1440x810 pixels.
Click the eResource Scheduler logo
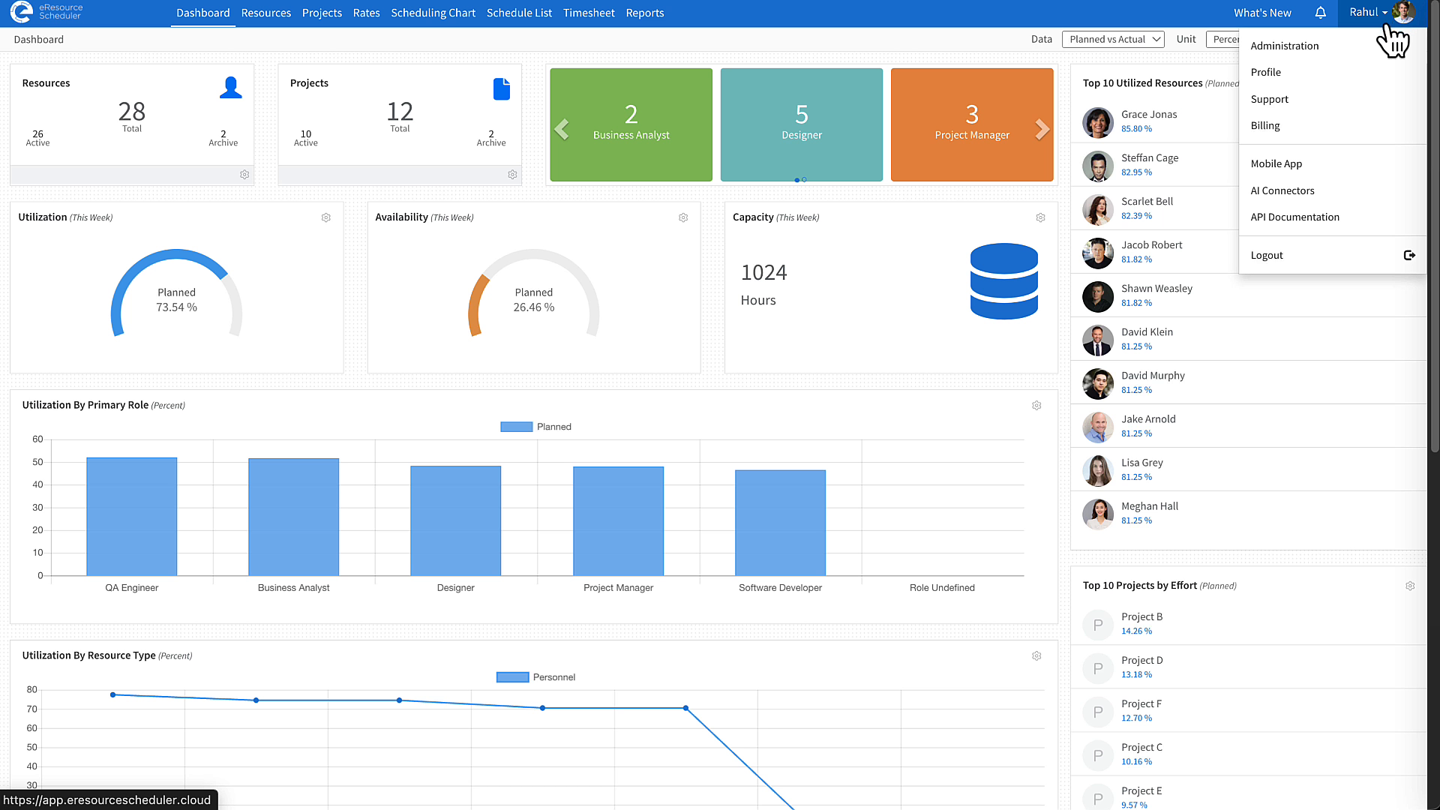[x=46, y=12]
